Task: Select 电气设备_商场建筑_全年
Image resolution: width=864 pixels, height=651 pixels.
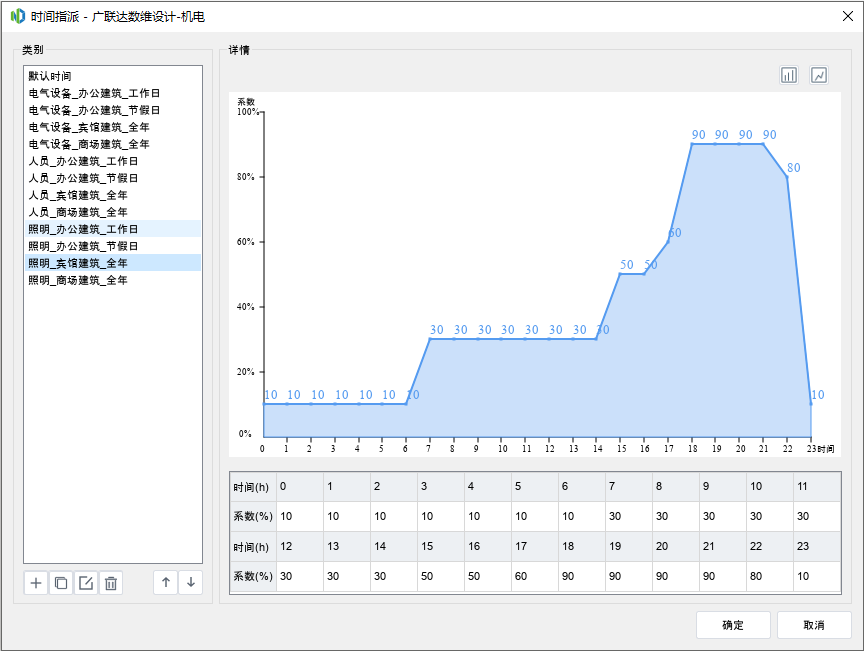Action: click(x=112, y=144)
